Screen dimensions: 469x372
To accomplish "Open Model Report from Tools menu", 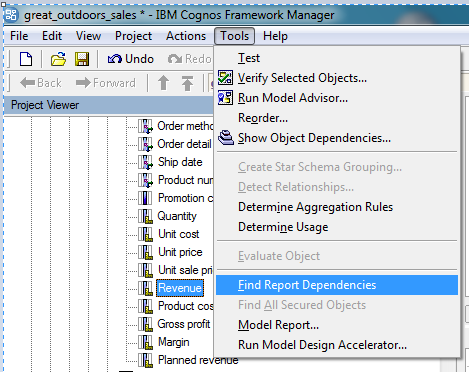I will 337,325.
